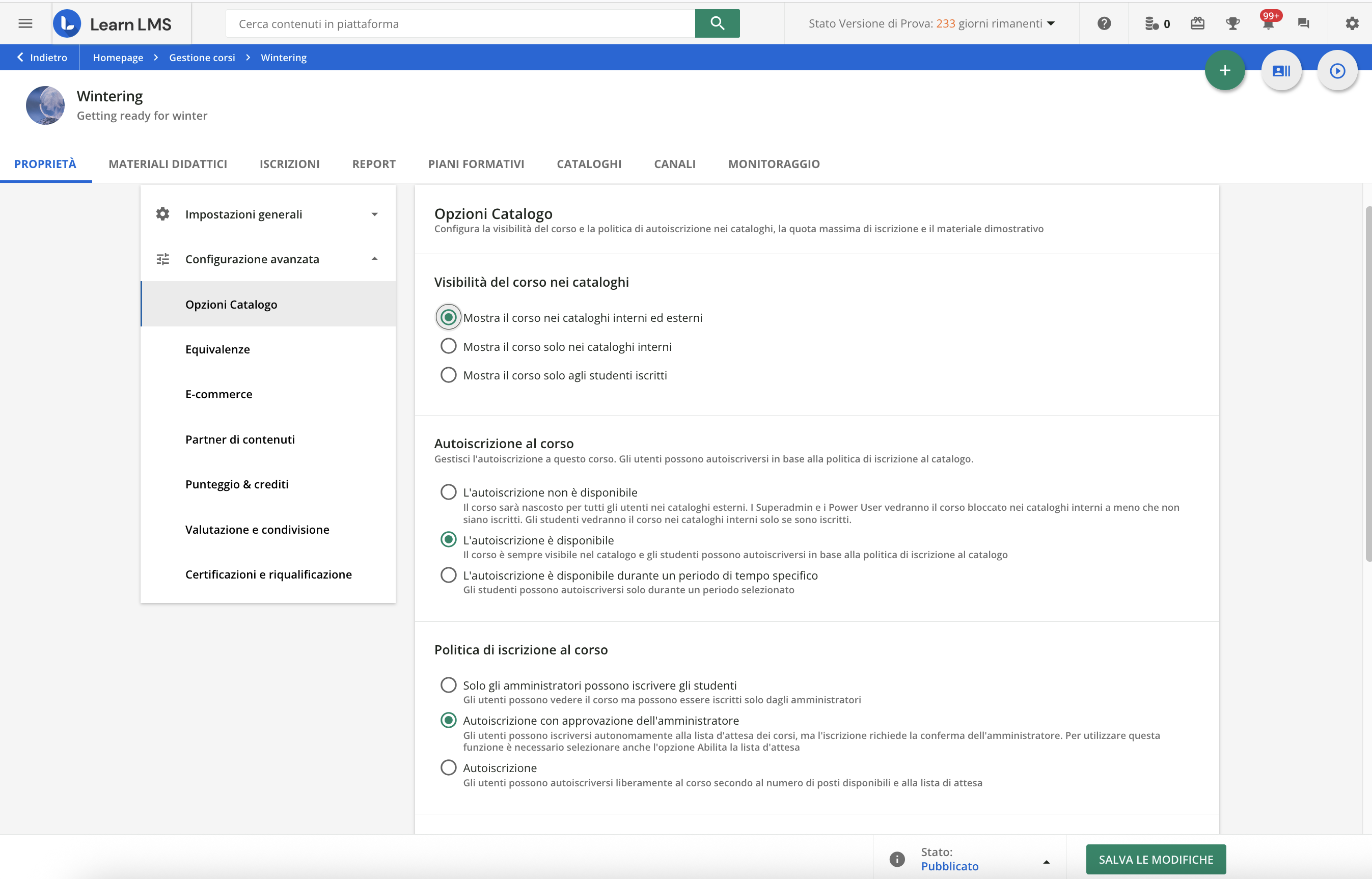The width and height of the screenshot is (1372, 879).
Task: Go to Homepage breadcrumb
Action: 118,57
